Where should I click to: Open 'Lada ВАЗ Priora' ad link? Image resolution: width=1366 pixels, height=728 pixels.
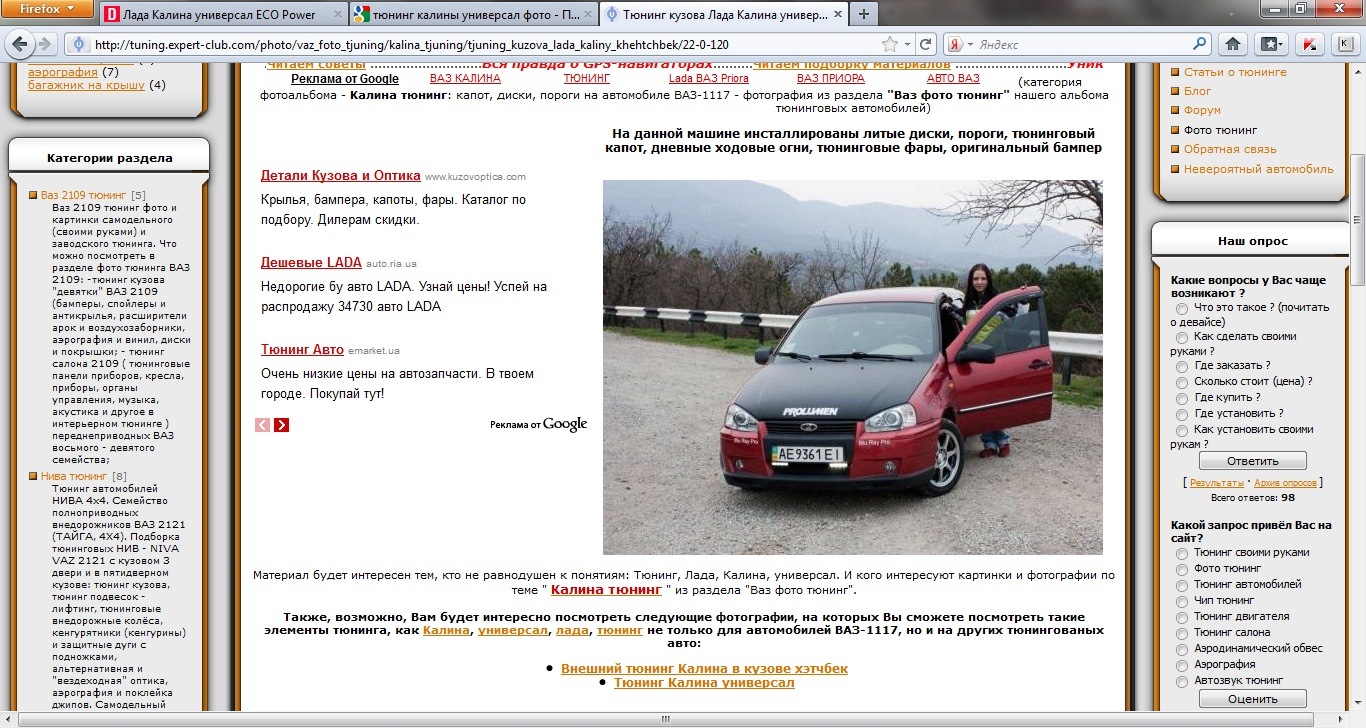pyautogui.click(x=708, y=78)
